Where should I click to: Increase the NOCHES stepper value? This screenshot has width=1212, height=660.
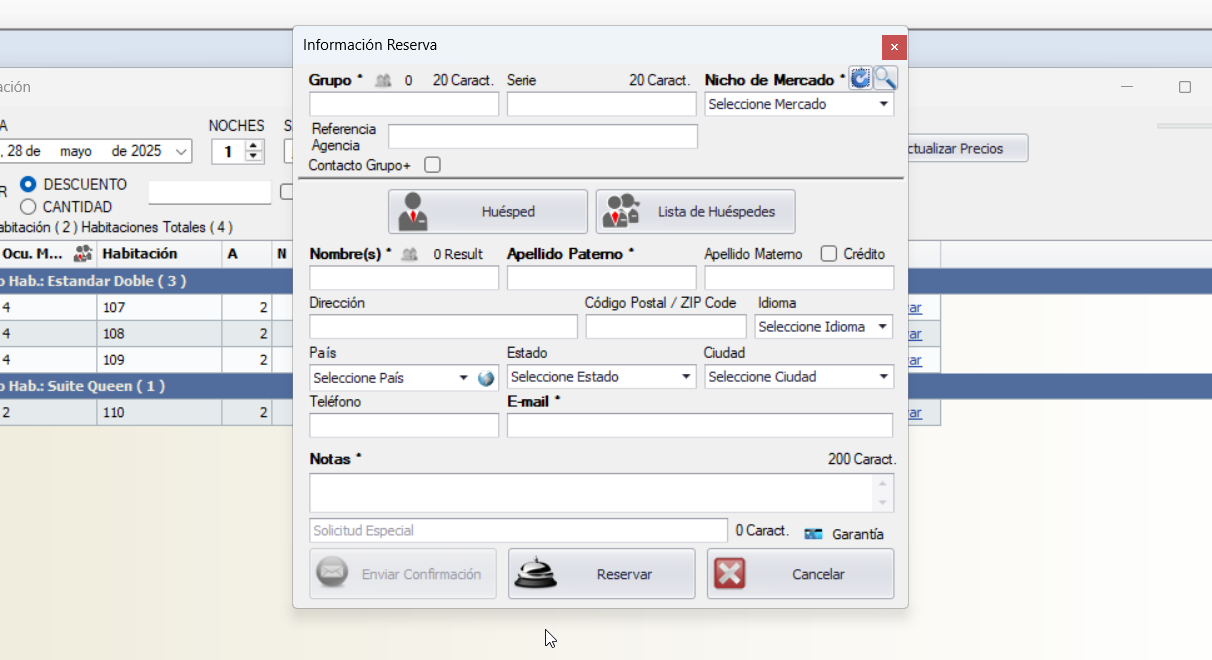coord(254,146)
